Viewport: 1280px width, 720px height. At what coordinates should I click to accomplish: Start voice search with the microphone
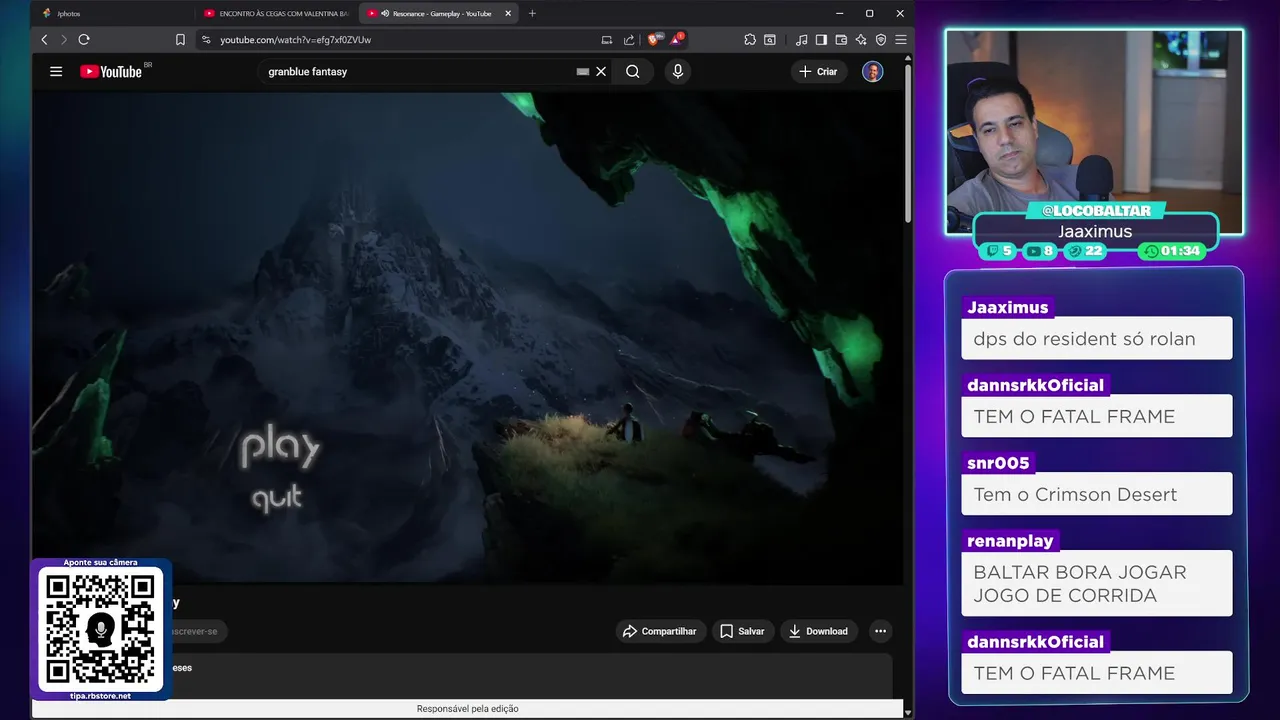[x=678, y=71]
